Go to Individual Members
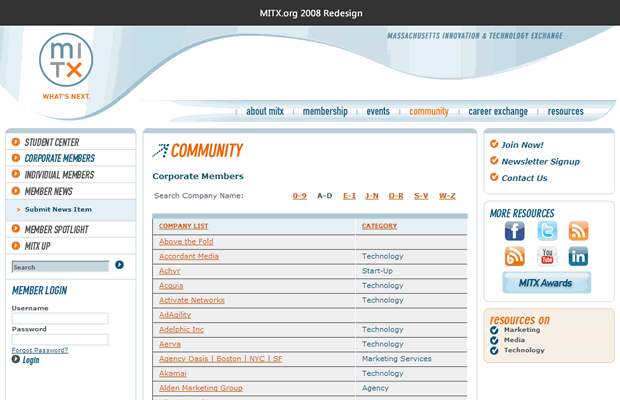 (x=59, y=175)
